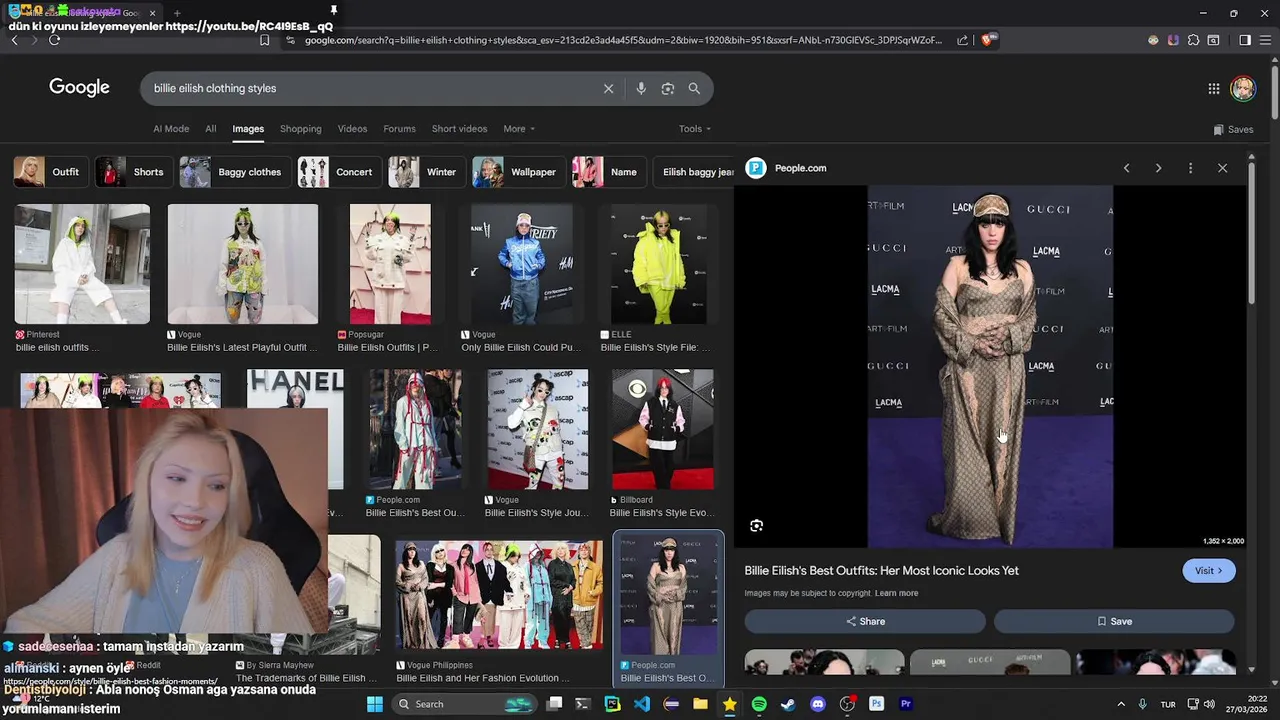Open the Billboard Style Evolution thumbnail
The width and height of the screenshot is (1280, 720).
[x=662, y=429]
